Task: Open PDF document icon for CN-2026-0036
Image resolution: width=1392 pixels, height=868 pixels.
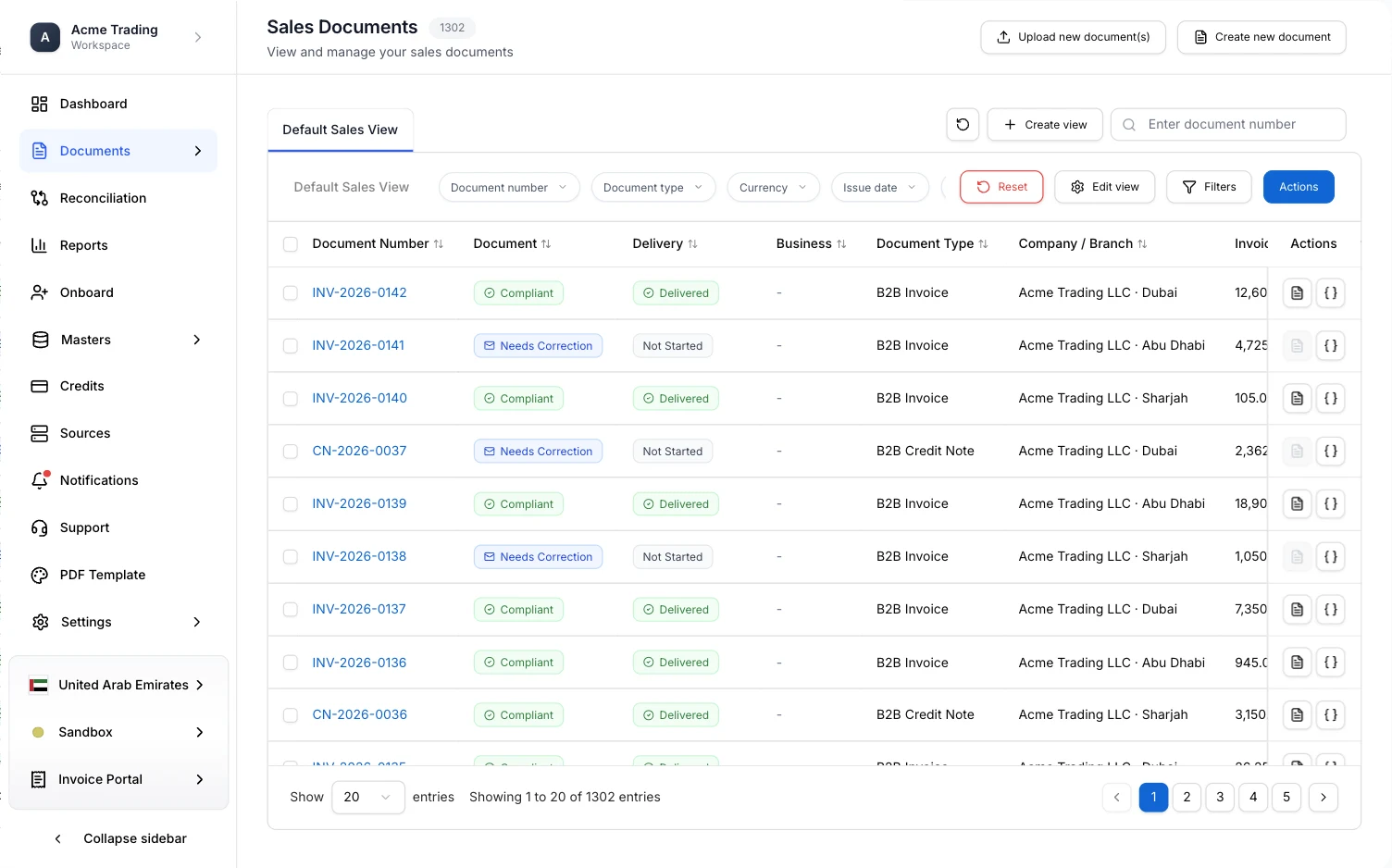Action: coord(1297,715)
